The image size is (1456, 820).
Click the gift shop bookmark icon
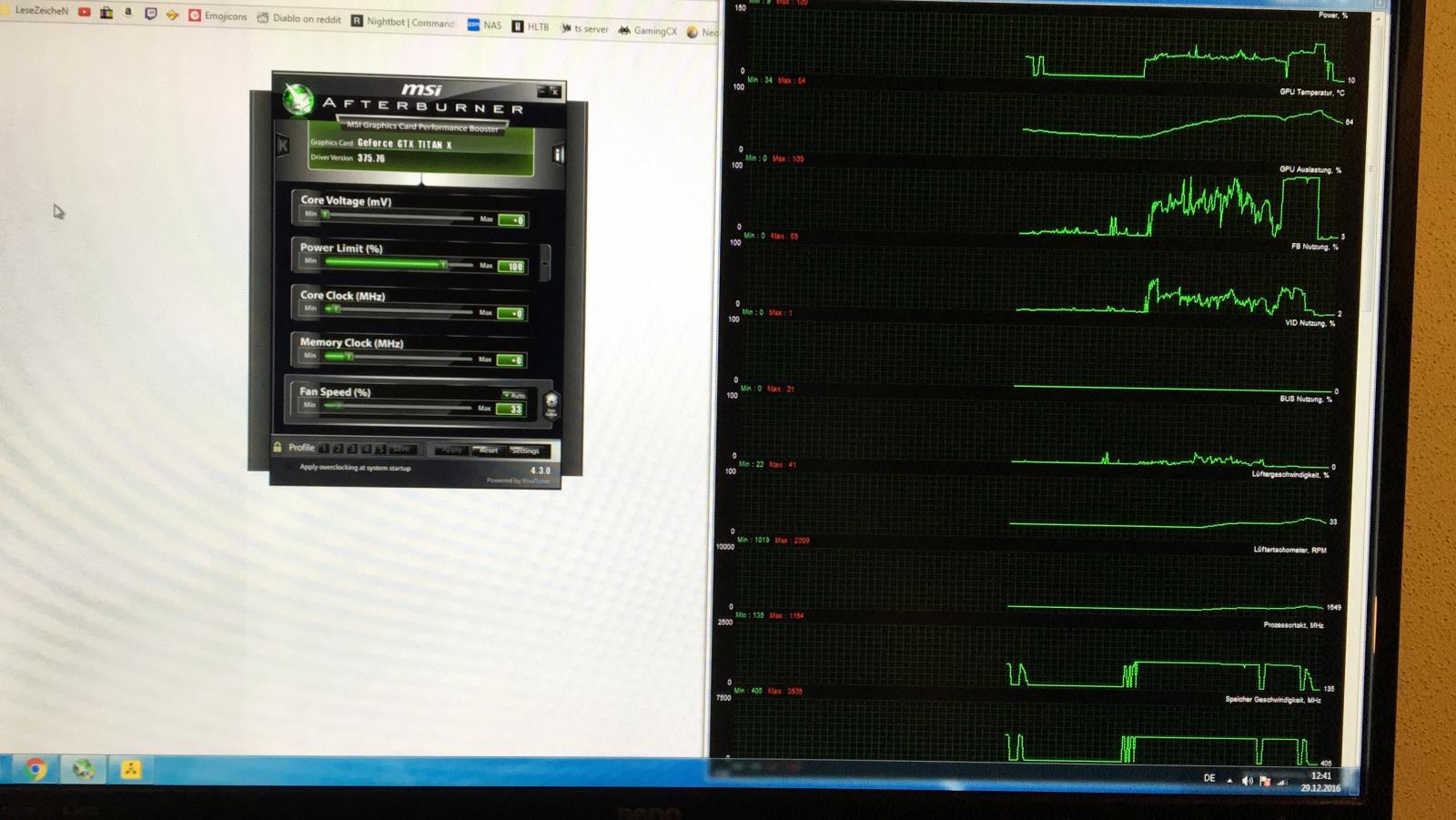pyautogui.click(x=106, y=13)
